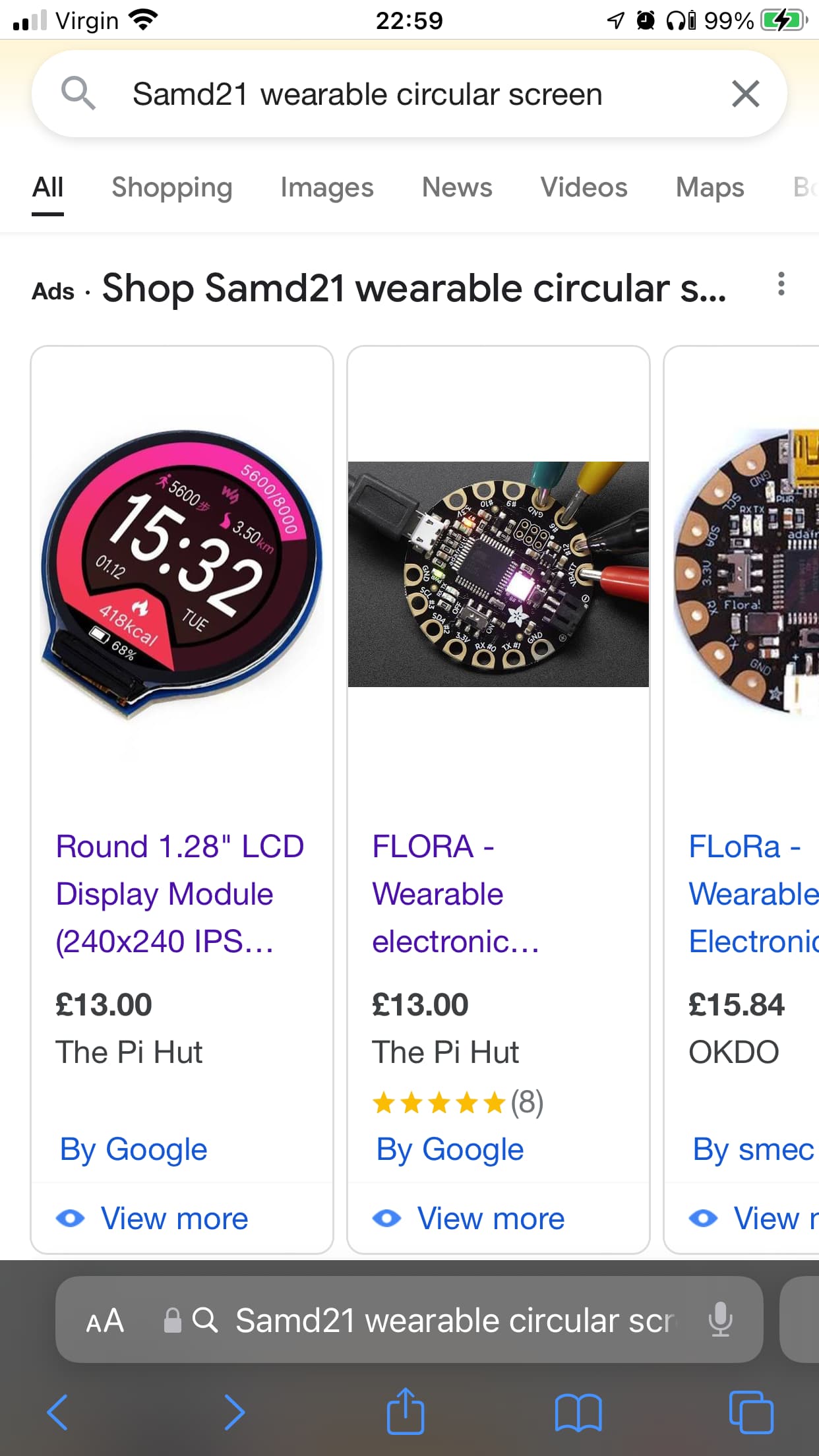Tap the FLORA board product photo
Screen dimensions: 819x1456
pos(499,574)
